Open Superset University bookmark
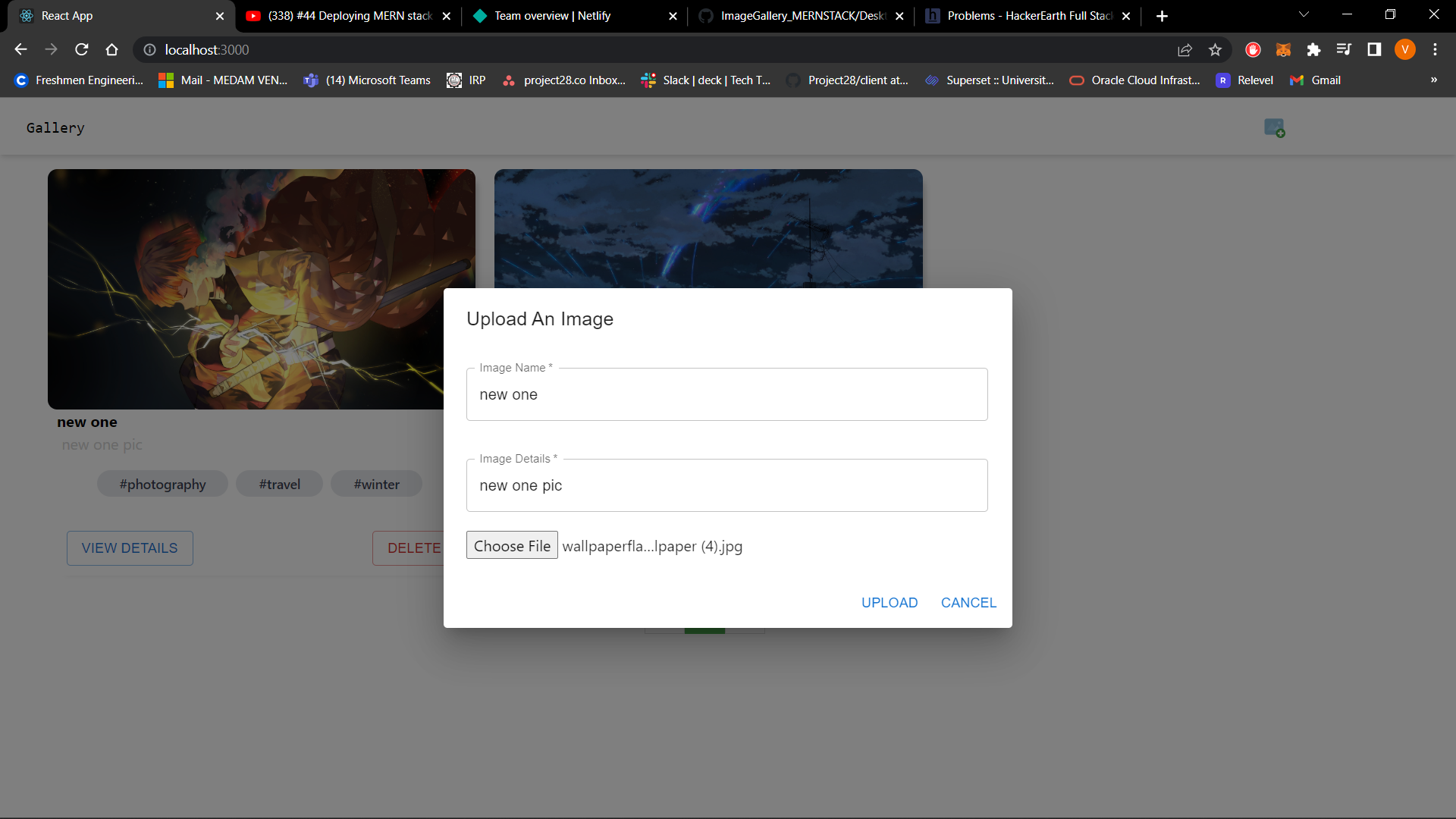 (990, 80)
